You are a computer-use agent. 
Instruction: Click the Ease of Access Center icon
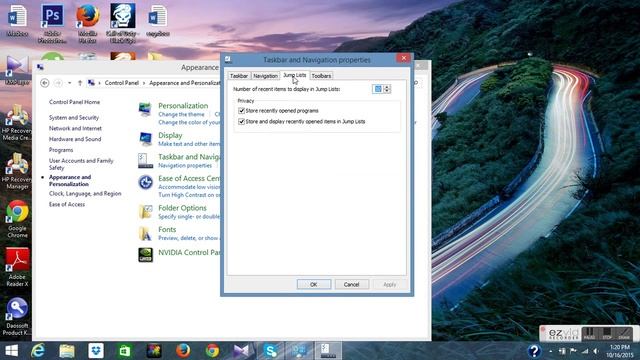(x=145, y=182)
